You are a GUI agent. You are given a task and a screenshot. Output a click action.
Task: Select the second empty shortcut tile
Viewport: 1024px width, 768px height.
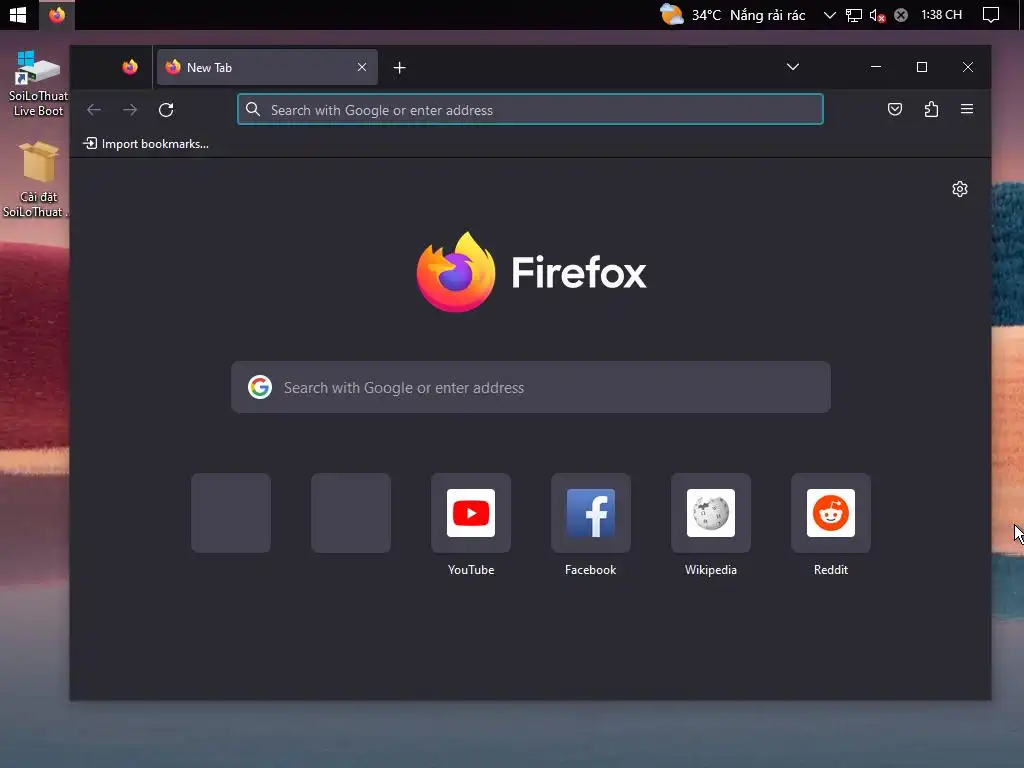tap(351, 513)
